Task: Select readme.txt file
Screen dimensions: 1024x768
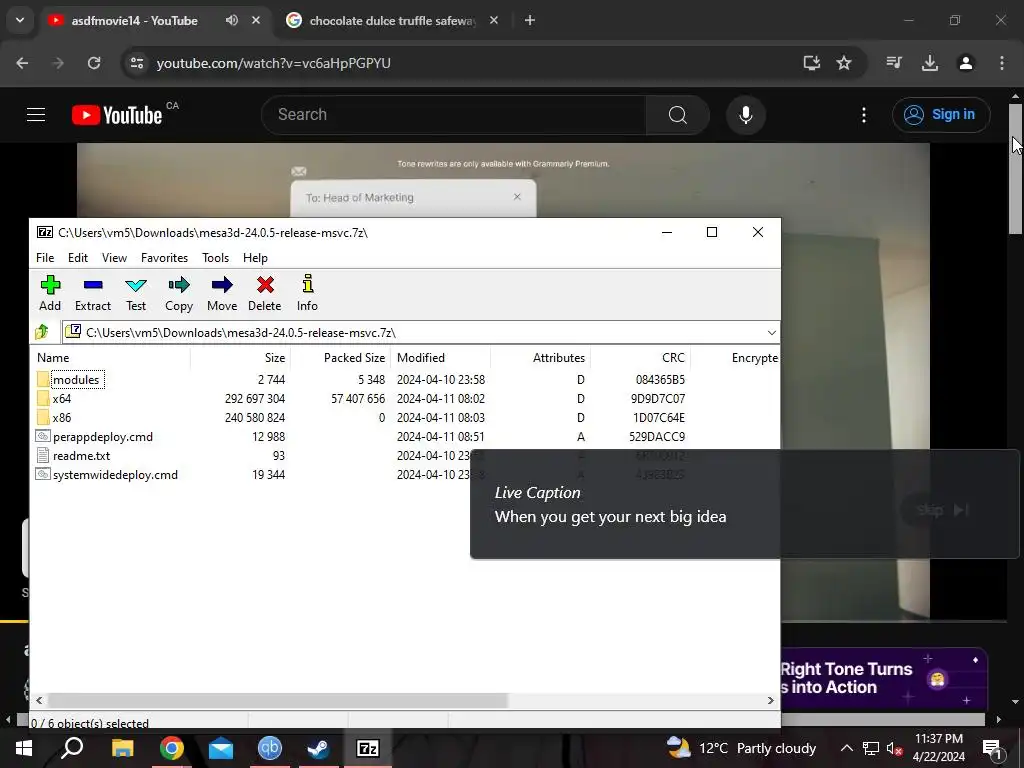Action: tap(73, 456)
